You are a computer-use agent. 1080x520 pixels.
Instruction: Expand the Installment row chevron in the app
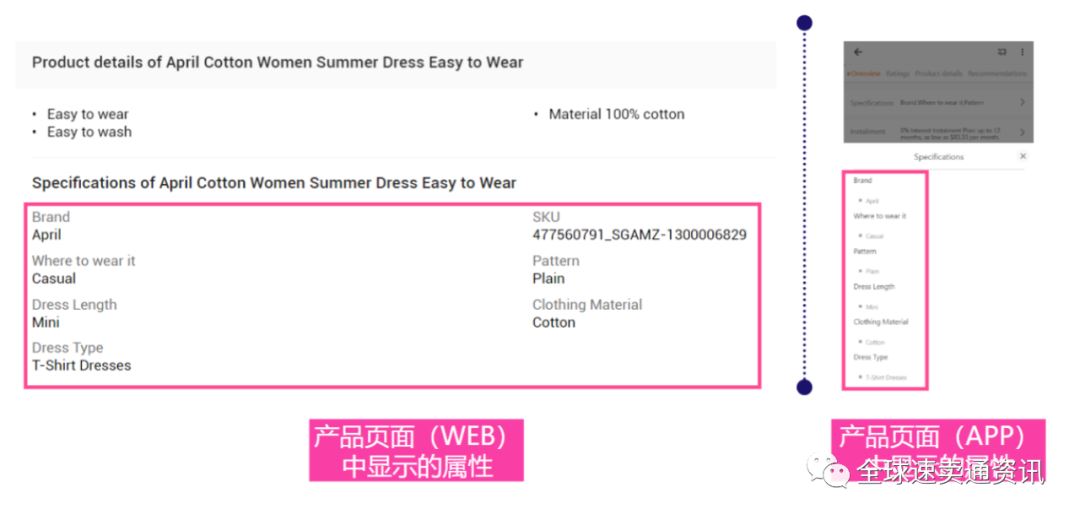click(1022, 132)
